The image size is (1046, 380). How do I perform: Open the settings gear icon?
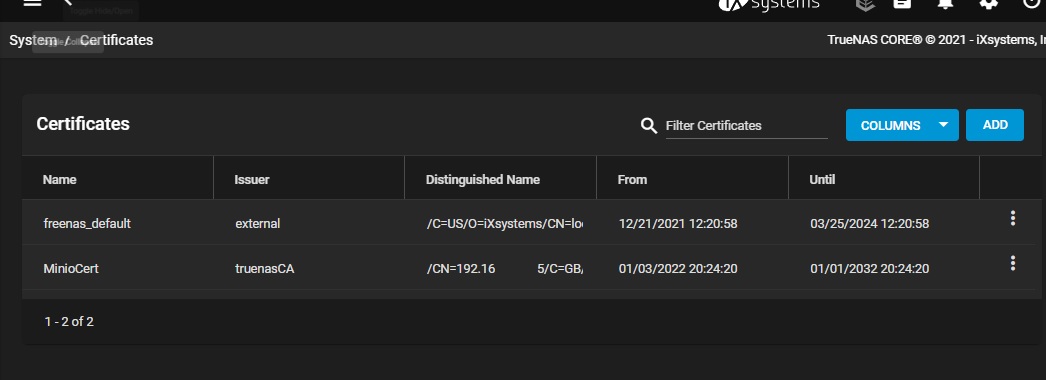[x=989, y=3]
